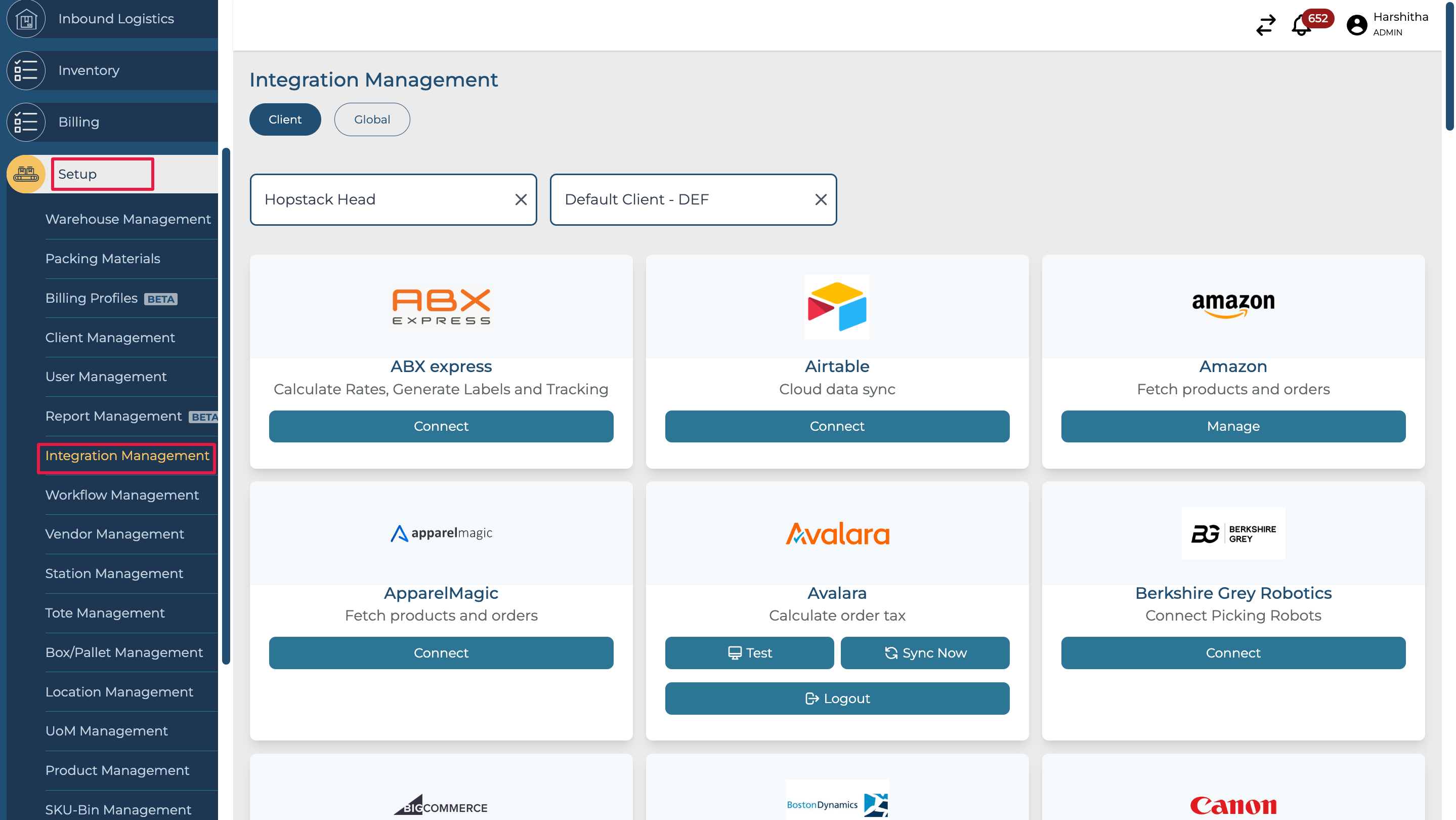Switch to the Global tab

372,119
